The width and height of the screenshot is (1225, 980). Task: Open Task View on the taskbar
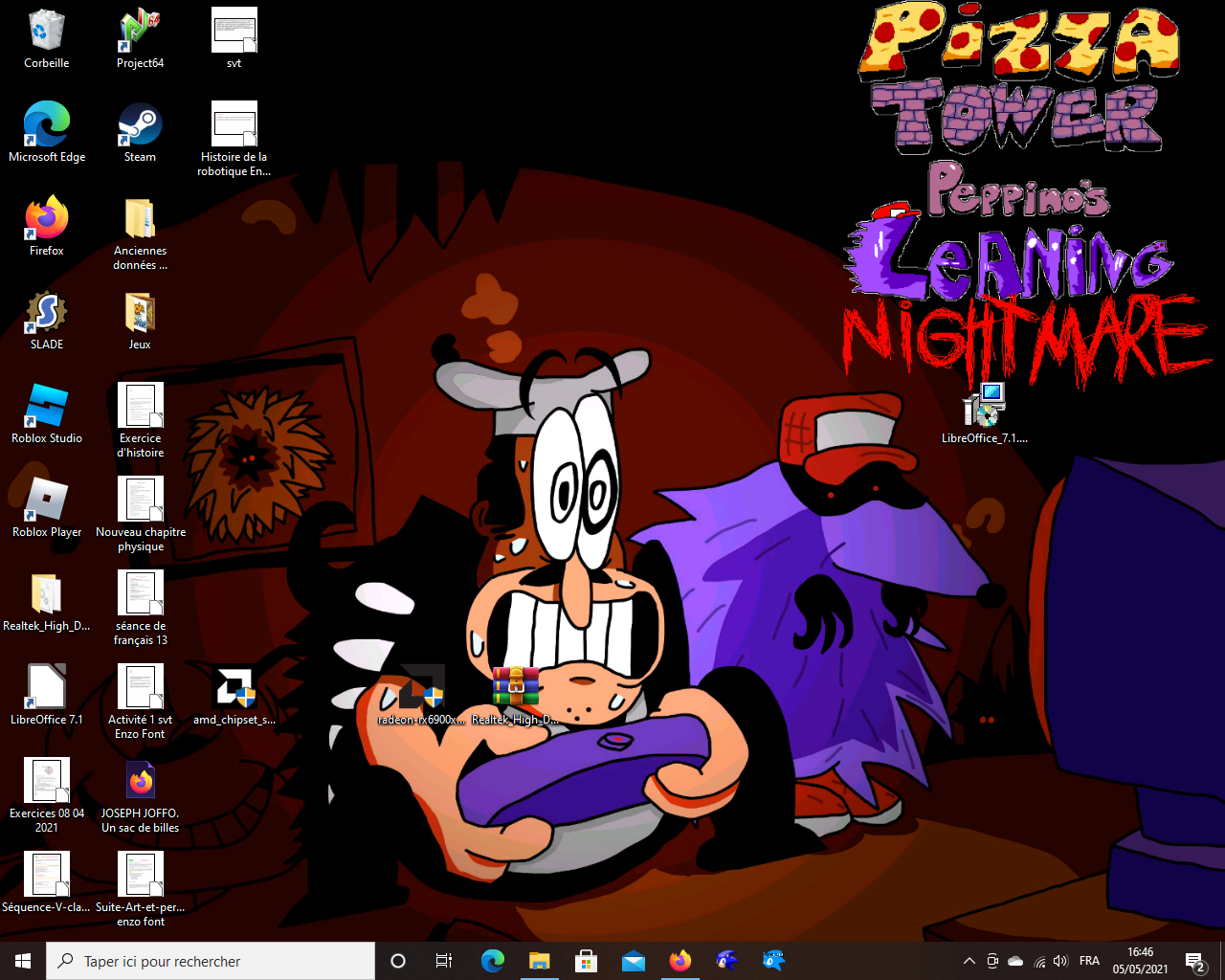444,961
